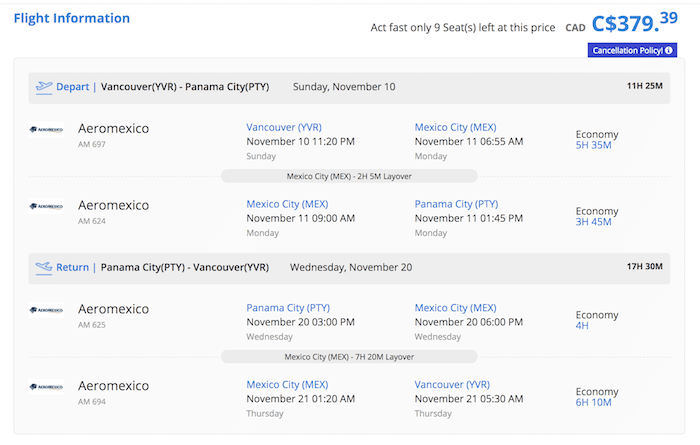
Task: Open the Mexico City (MEX) arrival link for AM 697
Action: (x=455, y=127)
